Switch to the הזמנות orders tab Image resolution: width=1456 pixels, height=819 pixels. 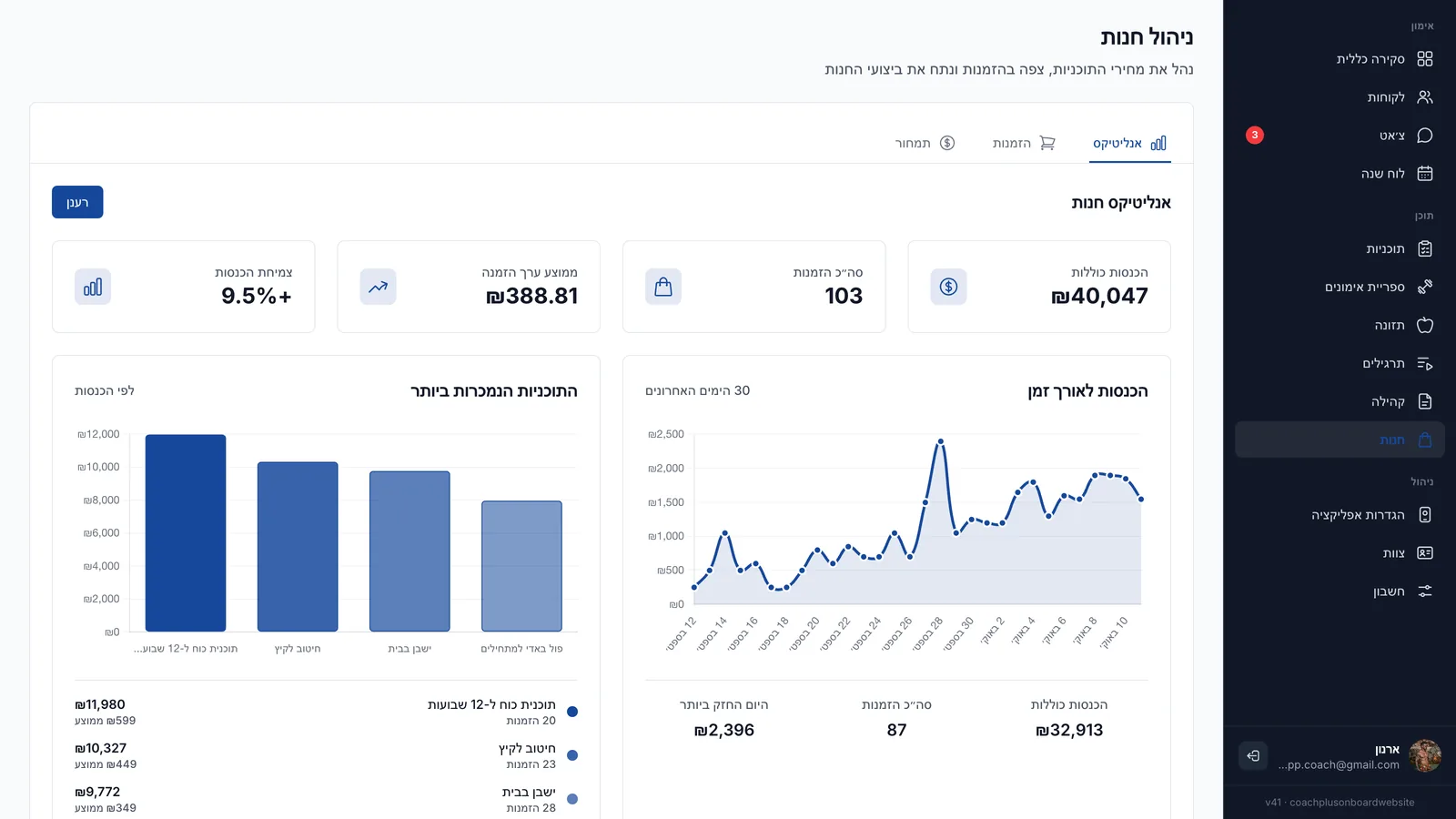point(1024,144)
